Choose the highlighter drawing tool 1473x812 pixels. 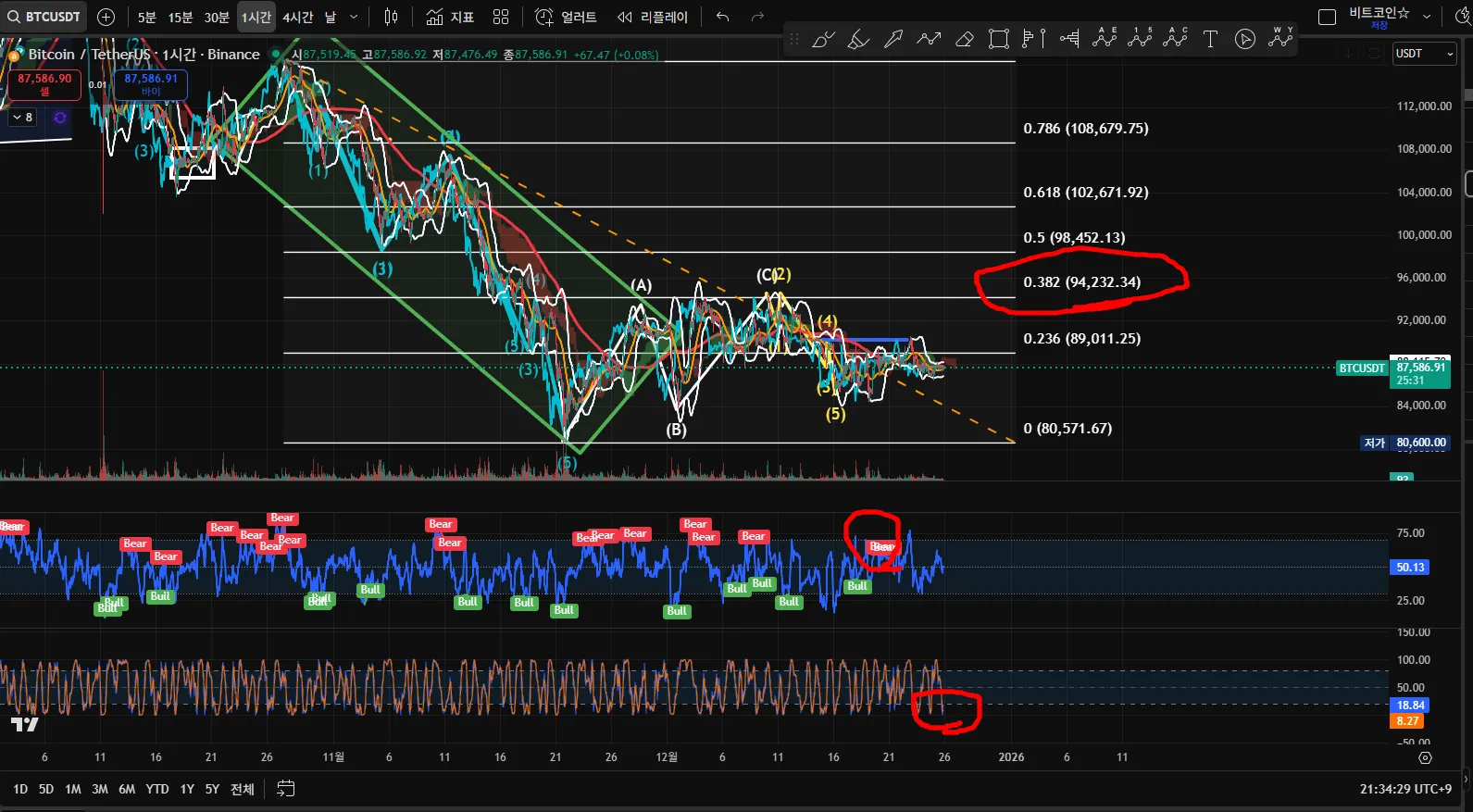(858, 39)
